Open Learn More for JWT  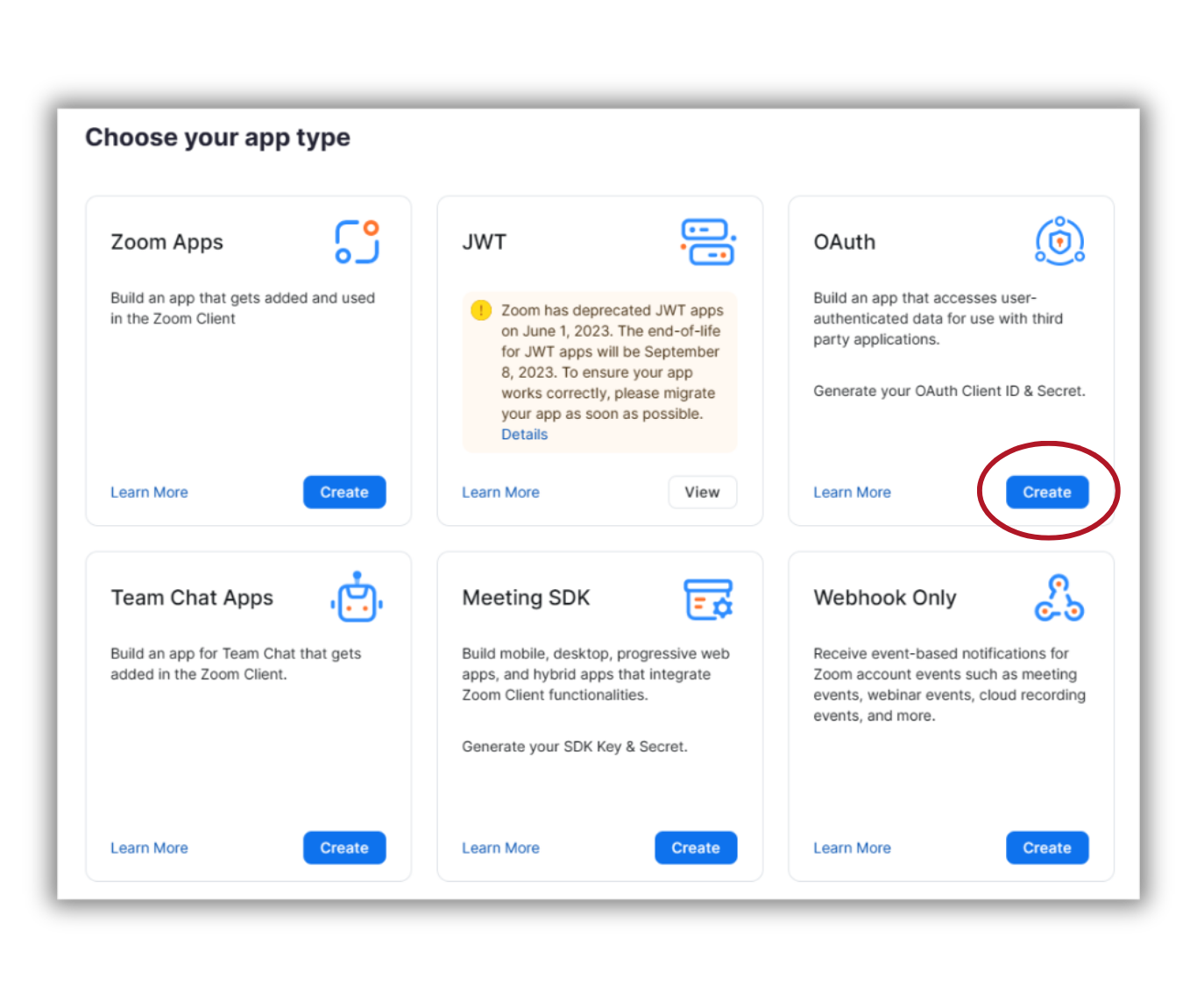coord(500,493)
